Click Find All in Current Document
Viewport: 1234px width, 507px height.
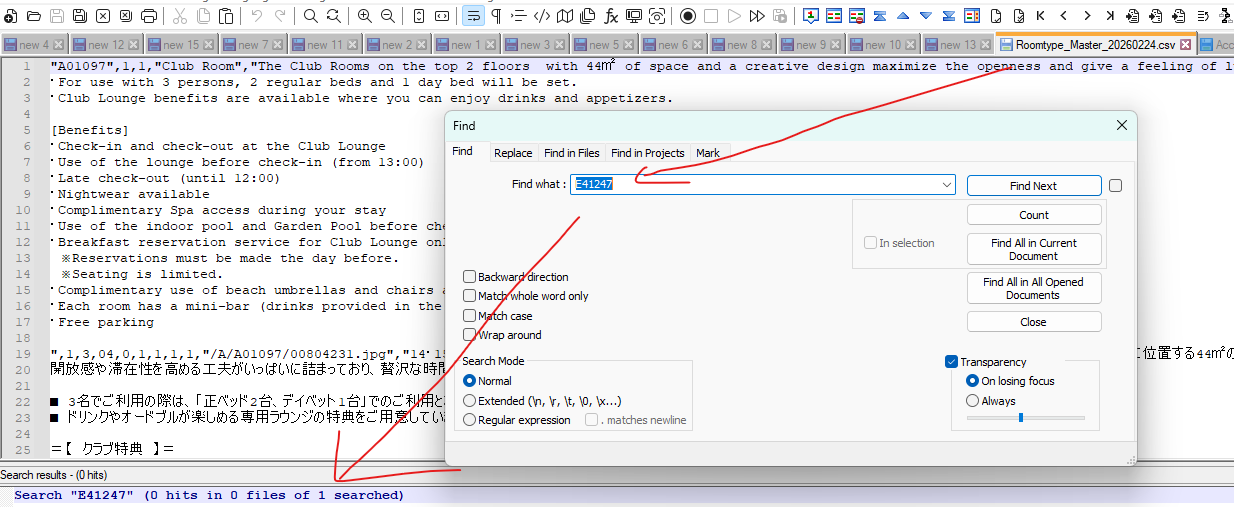tap(1034, 249)
